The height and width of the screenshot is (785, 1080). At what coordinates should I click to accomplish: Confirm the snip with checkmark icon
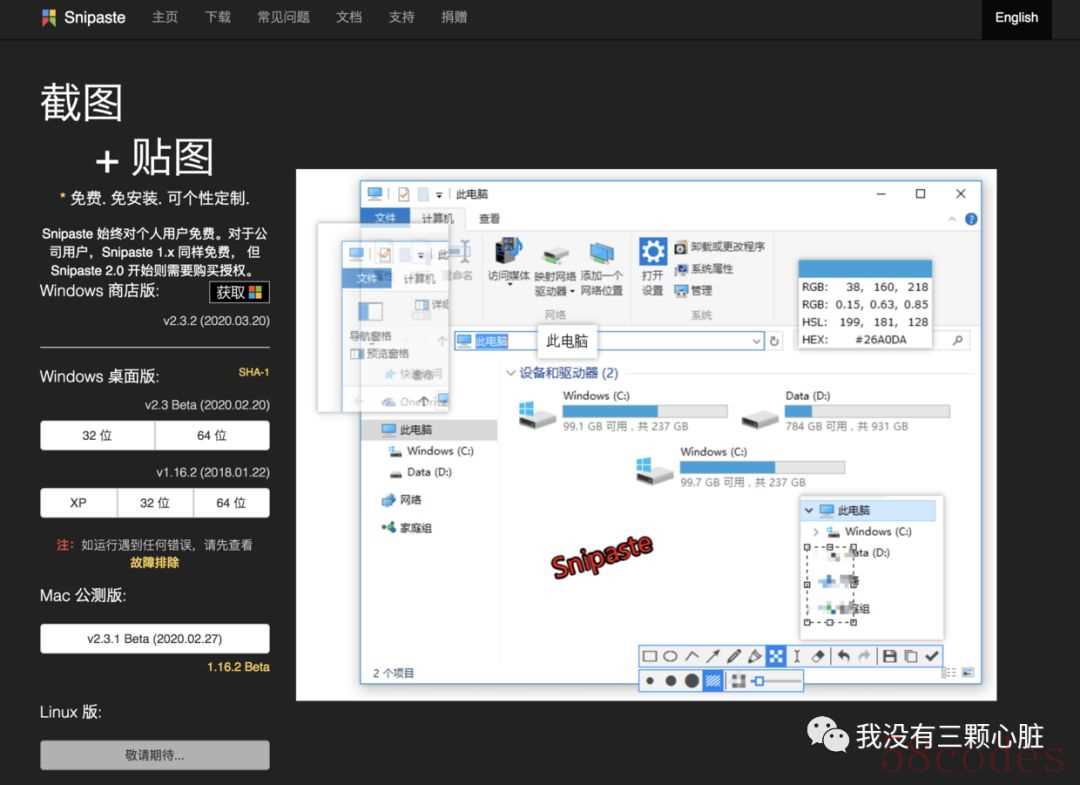(932, 657)
